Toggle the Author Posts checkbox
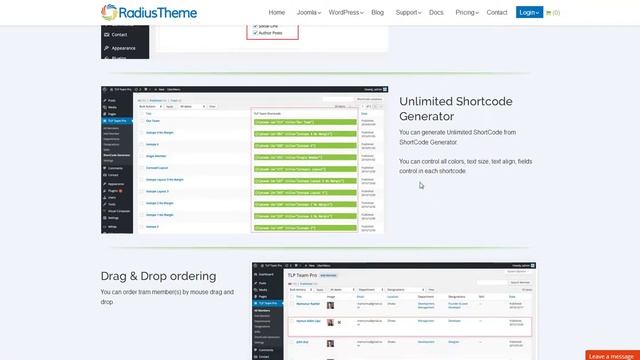 pos(255,33)
